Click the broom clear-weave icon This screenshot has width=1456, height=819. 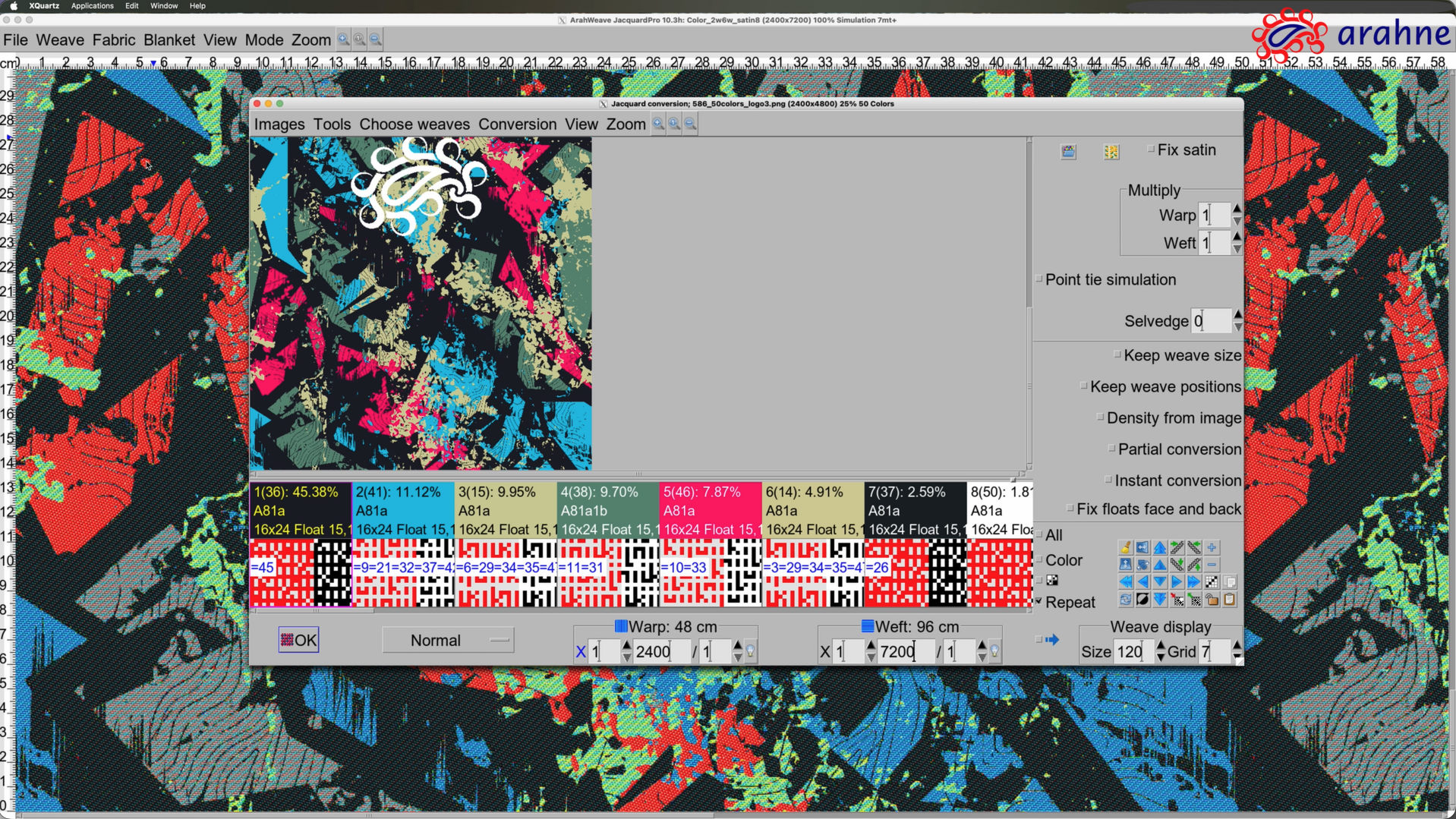point(1125,547)
